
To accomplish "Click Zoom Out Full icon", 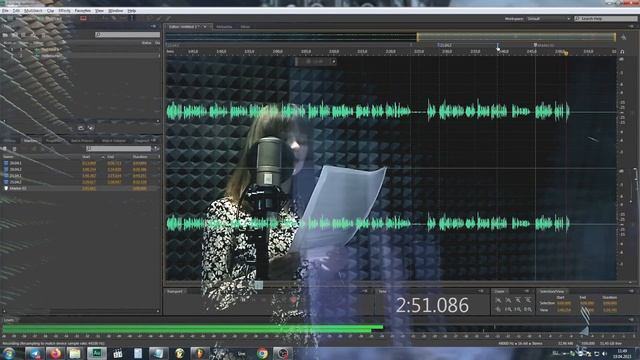I will 498,310.
